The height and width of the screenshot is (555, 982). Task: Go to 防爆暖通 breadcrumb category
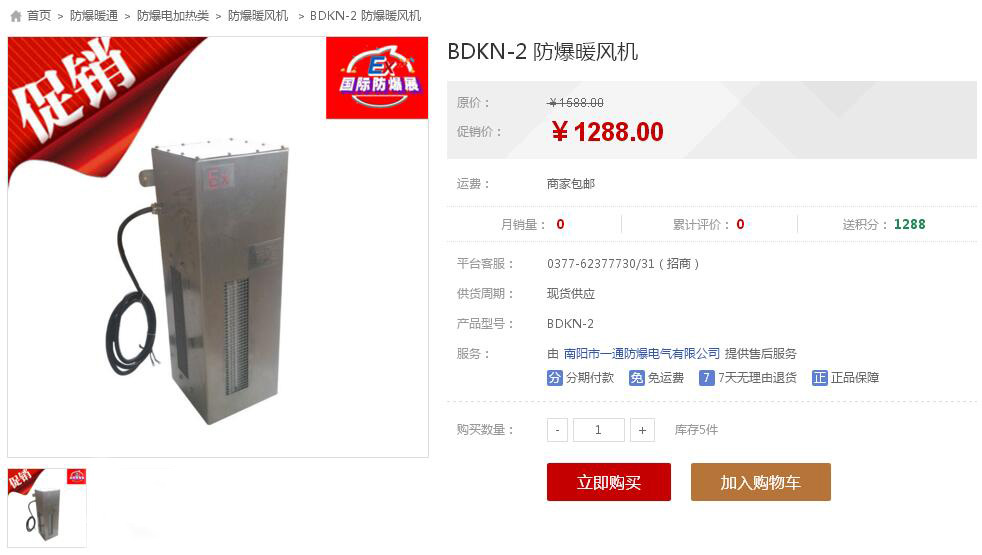pos(94,16)
